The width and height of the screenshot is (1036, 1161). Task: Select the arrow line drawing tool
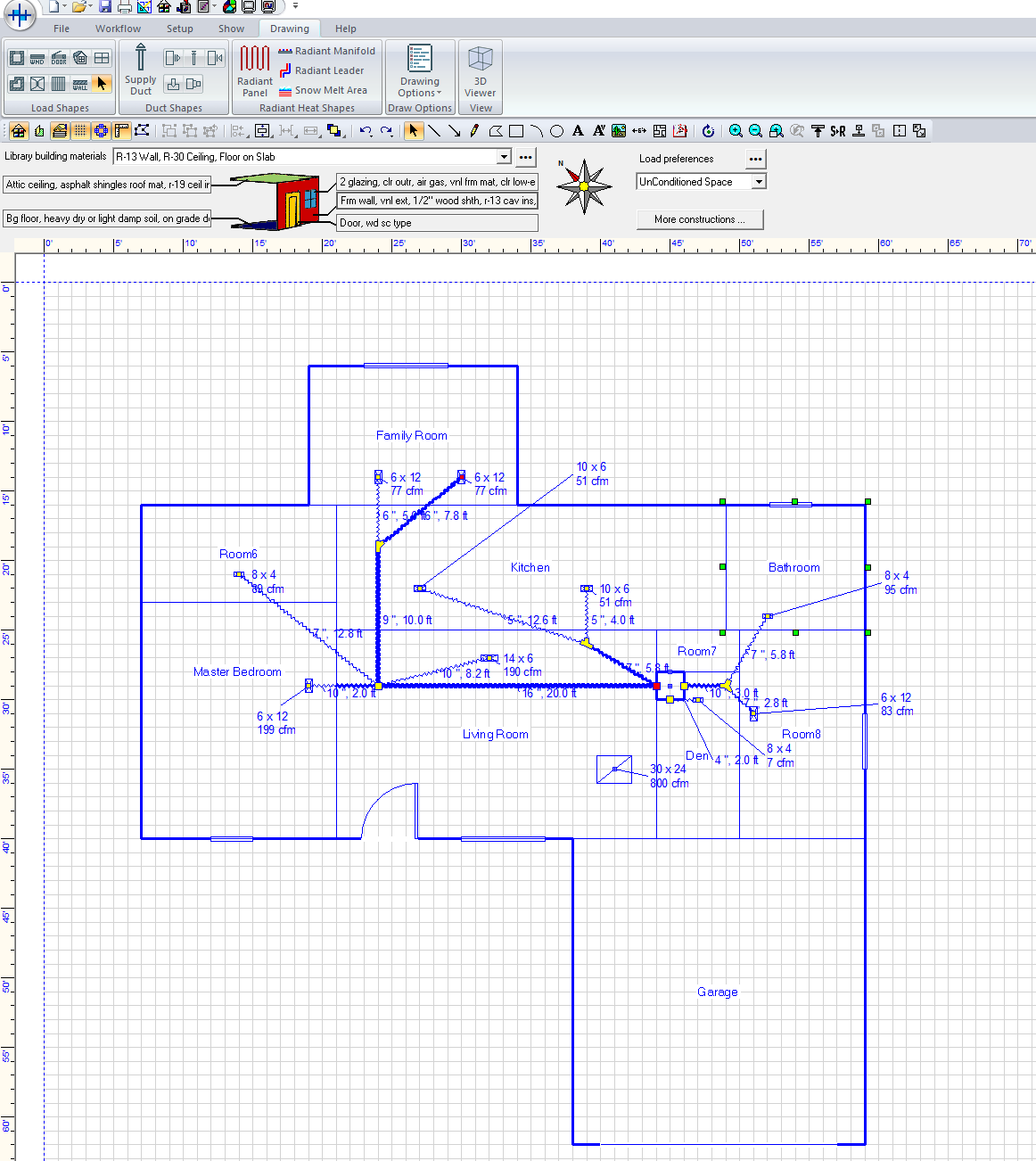pos(455,131)
